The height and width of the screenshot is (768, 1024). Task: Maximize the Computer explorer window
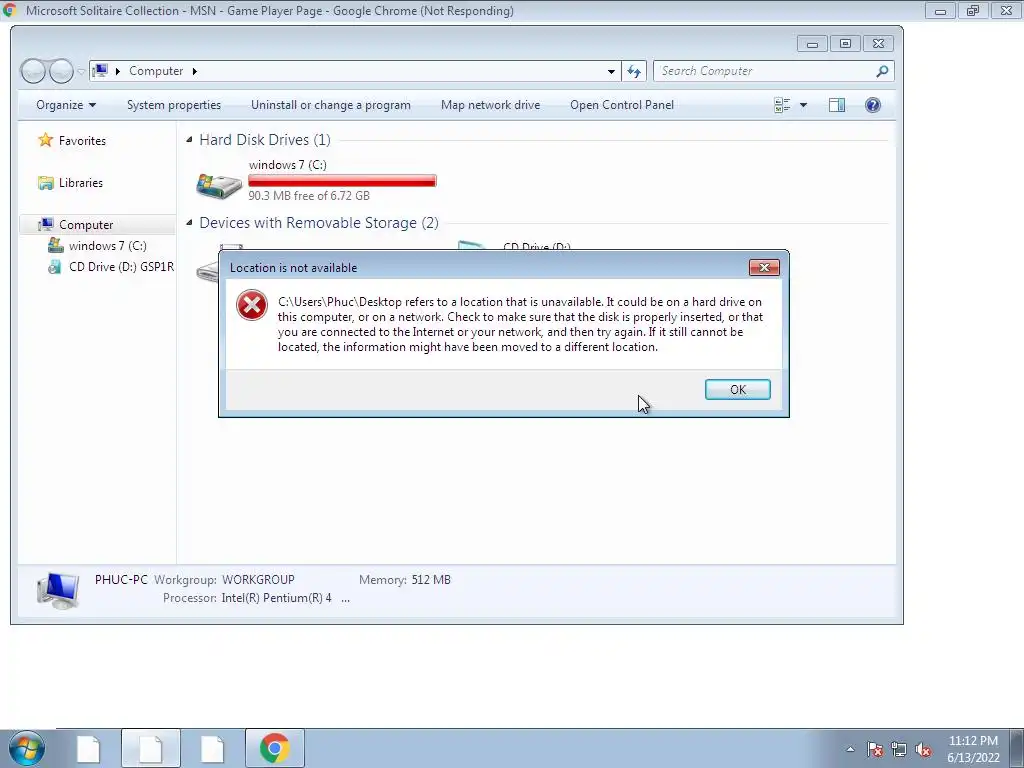pyautogui.click(x=845, y=44)
